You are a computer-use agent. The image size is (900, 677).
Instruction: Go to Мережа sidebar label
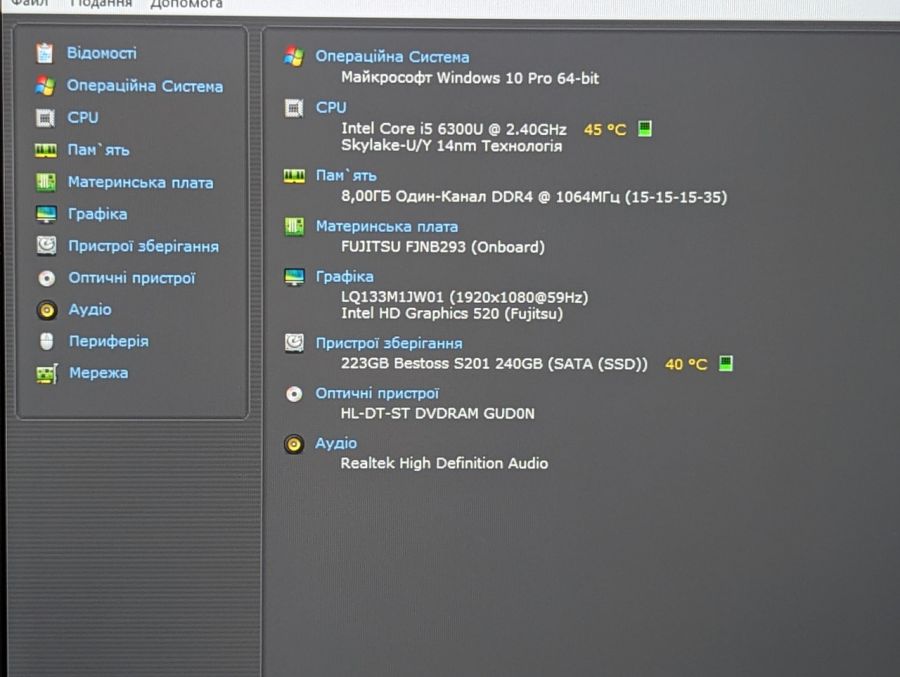pyautogui.click(x=99, y=373)
